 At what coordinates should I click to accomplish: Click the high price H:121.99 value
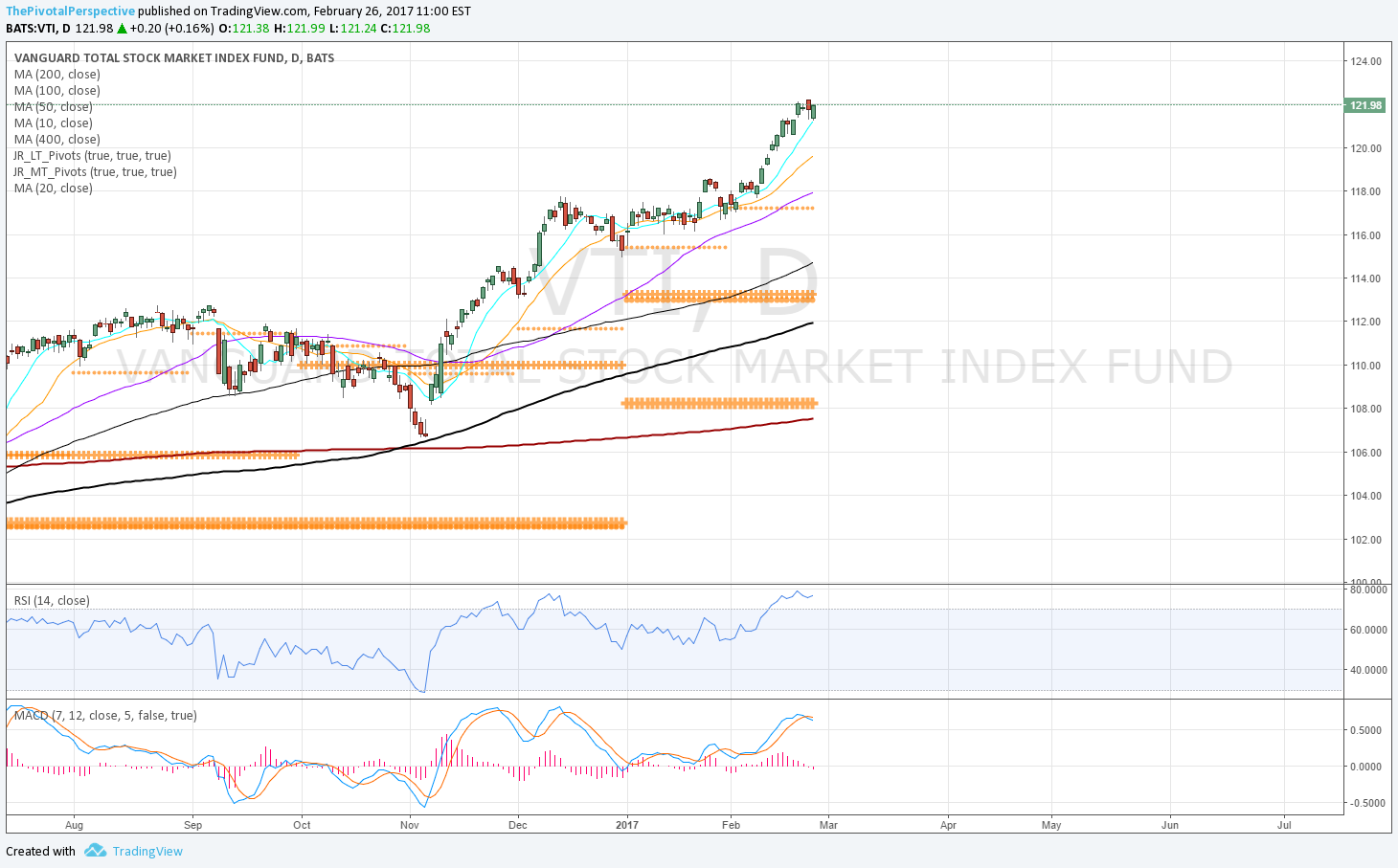(x=299, y=28)
